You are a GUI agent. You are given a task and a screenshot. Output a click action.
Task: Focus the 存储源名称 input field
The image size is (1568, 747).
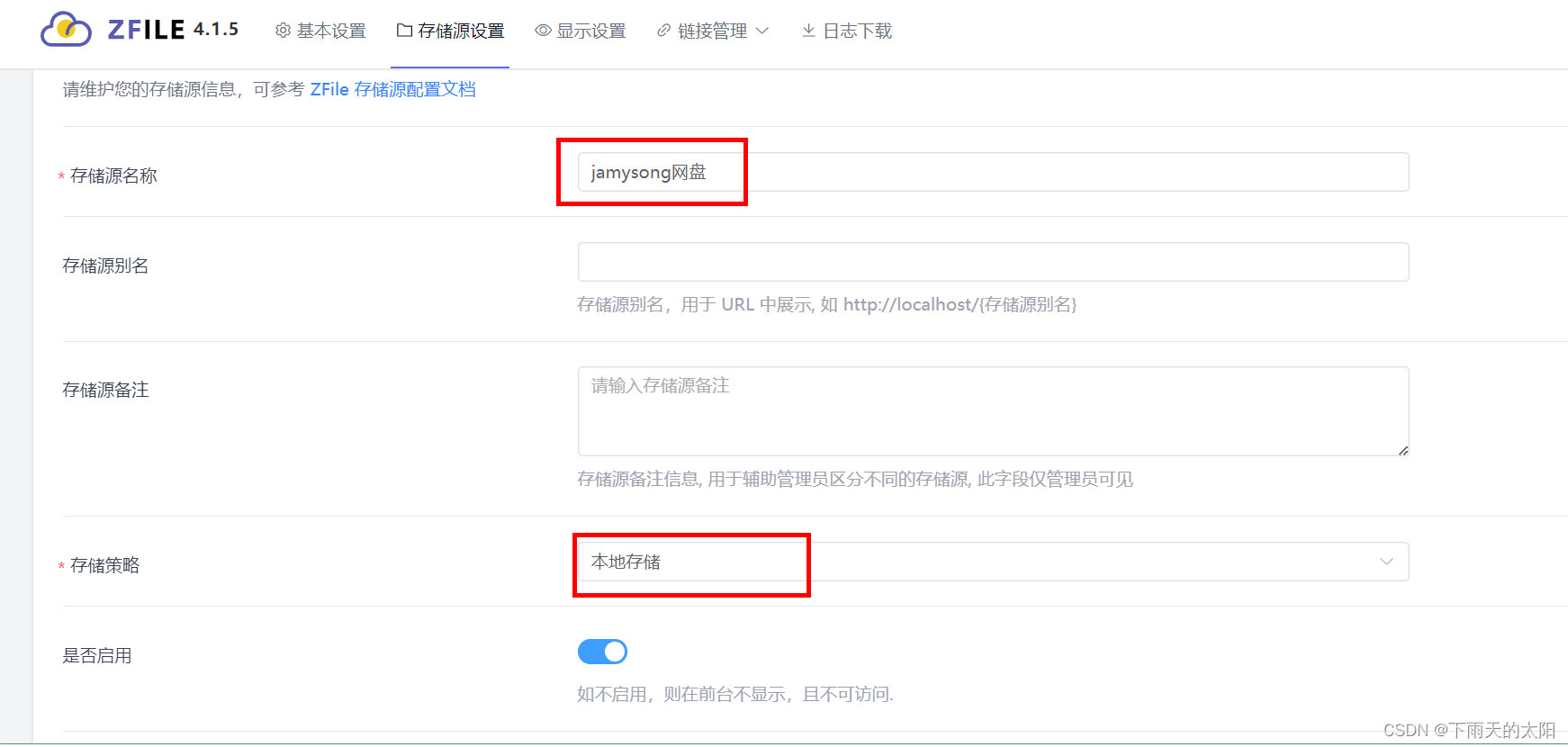(993, 172)
